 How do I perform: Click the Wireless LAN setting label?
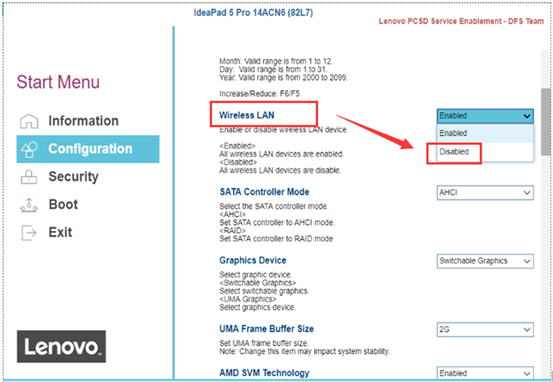(x=247, y=115)
